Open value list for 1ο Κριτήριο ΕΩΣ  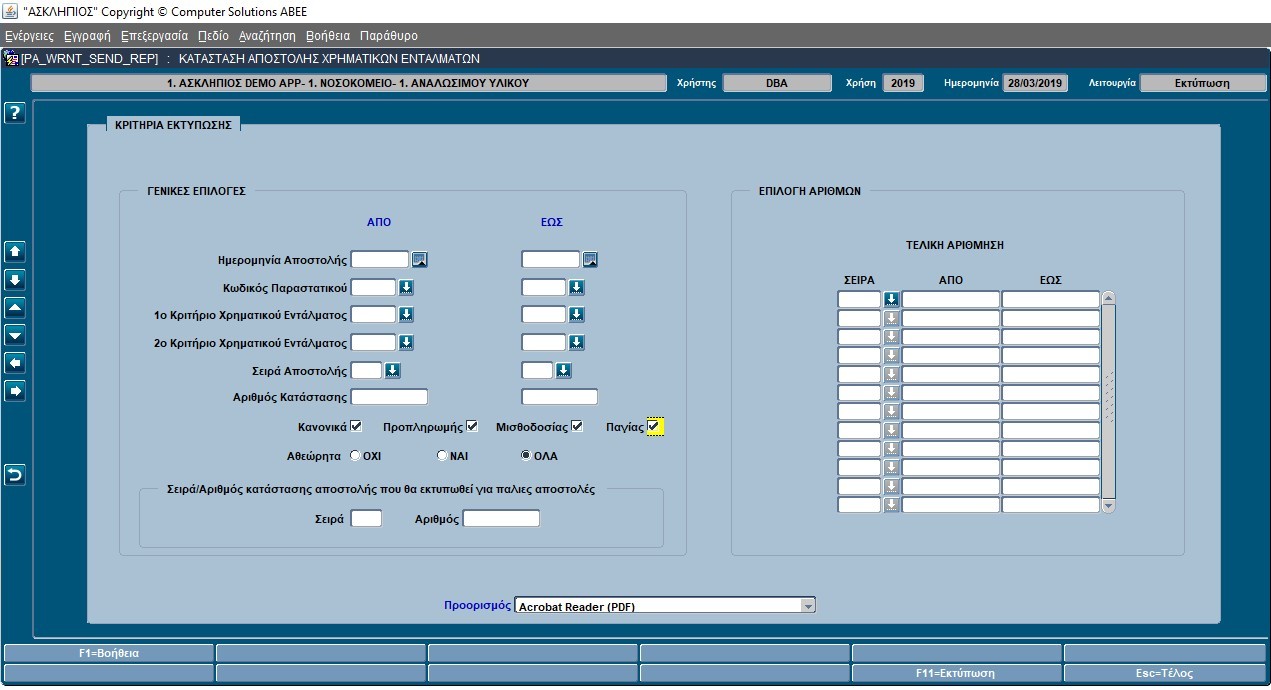577,315
